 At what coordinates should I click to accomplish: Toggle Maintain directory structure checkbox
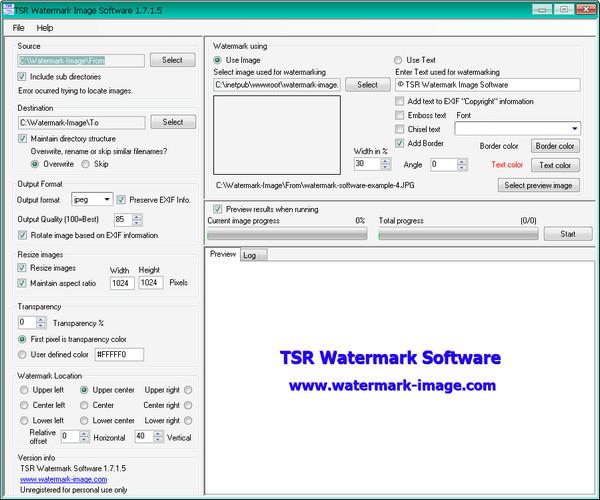[x=22, y=138]
